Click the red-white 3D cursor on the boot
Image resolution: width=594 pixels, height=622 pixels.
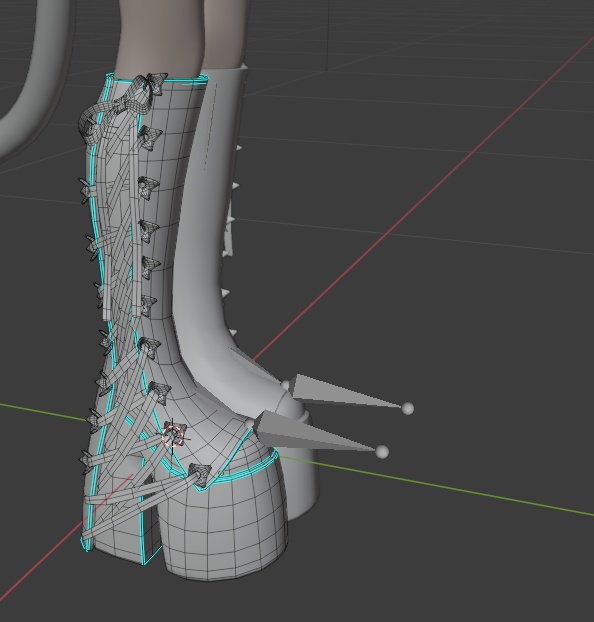click(173, 436)
